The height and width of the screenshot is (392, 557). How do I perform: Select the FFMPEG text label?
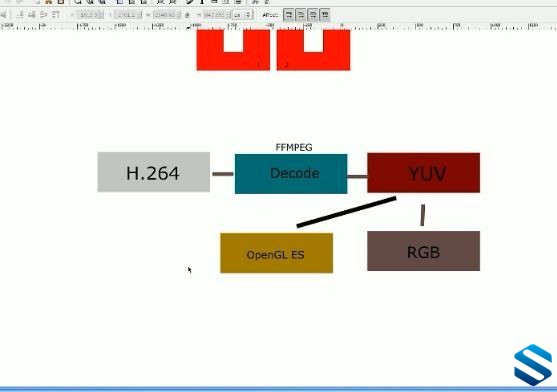(294, 147)
